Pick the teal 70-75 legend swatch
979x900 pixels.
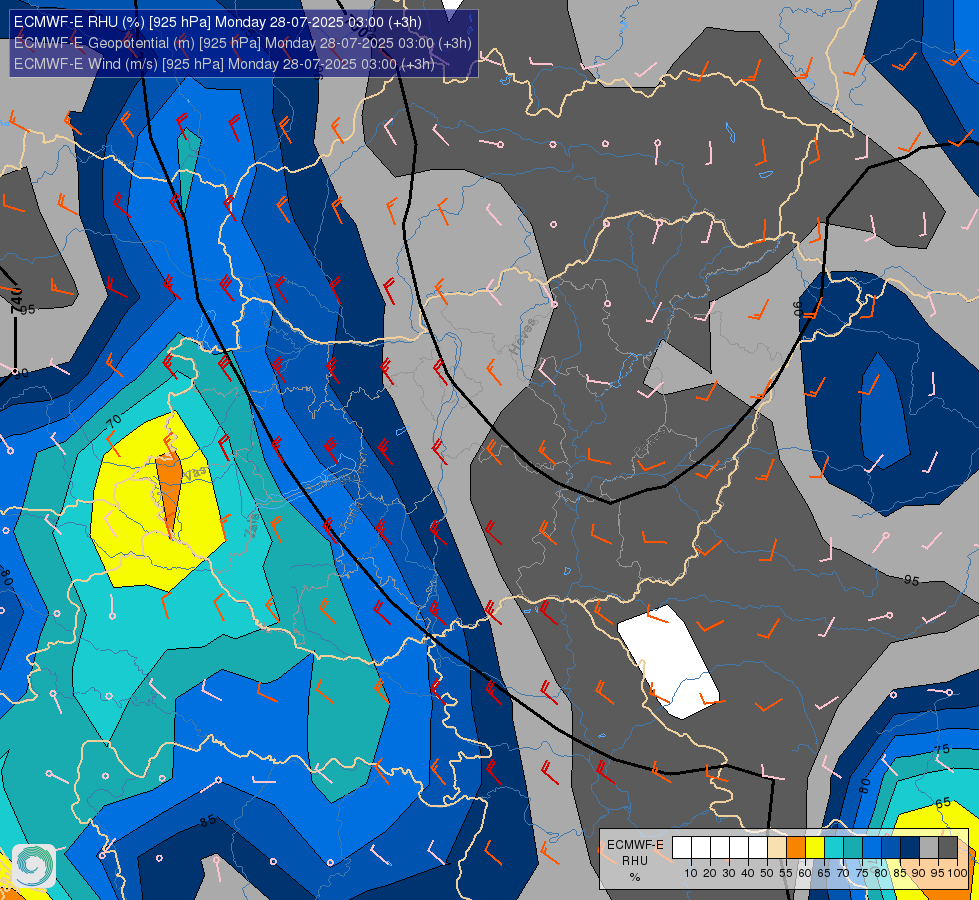click(x=853, y=848)
